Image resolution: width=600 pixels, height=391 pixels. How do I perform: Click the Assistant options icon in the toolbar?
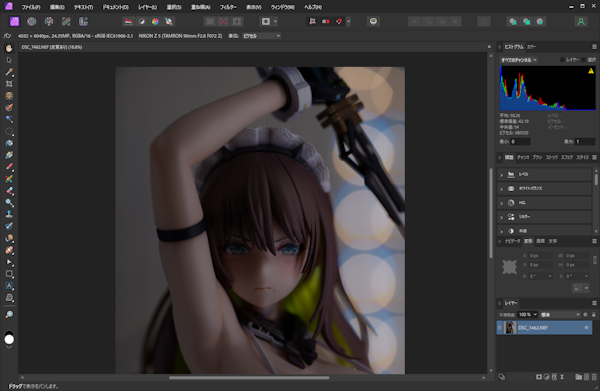373,21
